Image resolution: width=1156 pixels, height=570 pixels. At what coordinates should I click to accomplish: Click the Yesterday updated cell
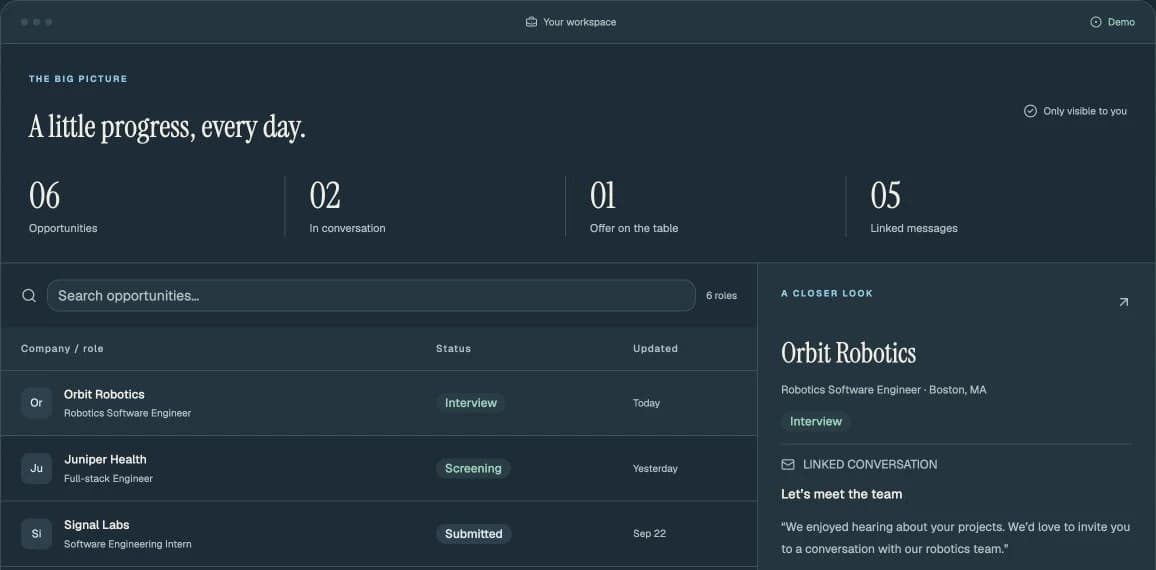655,468
